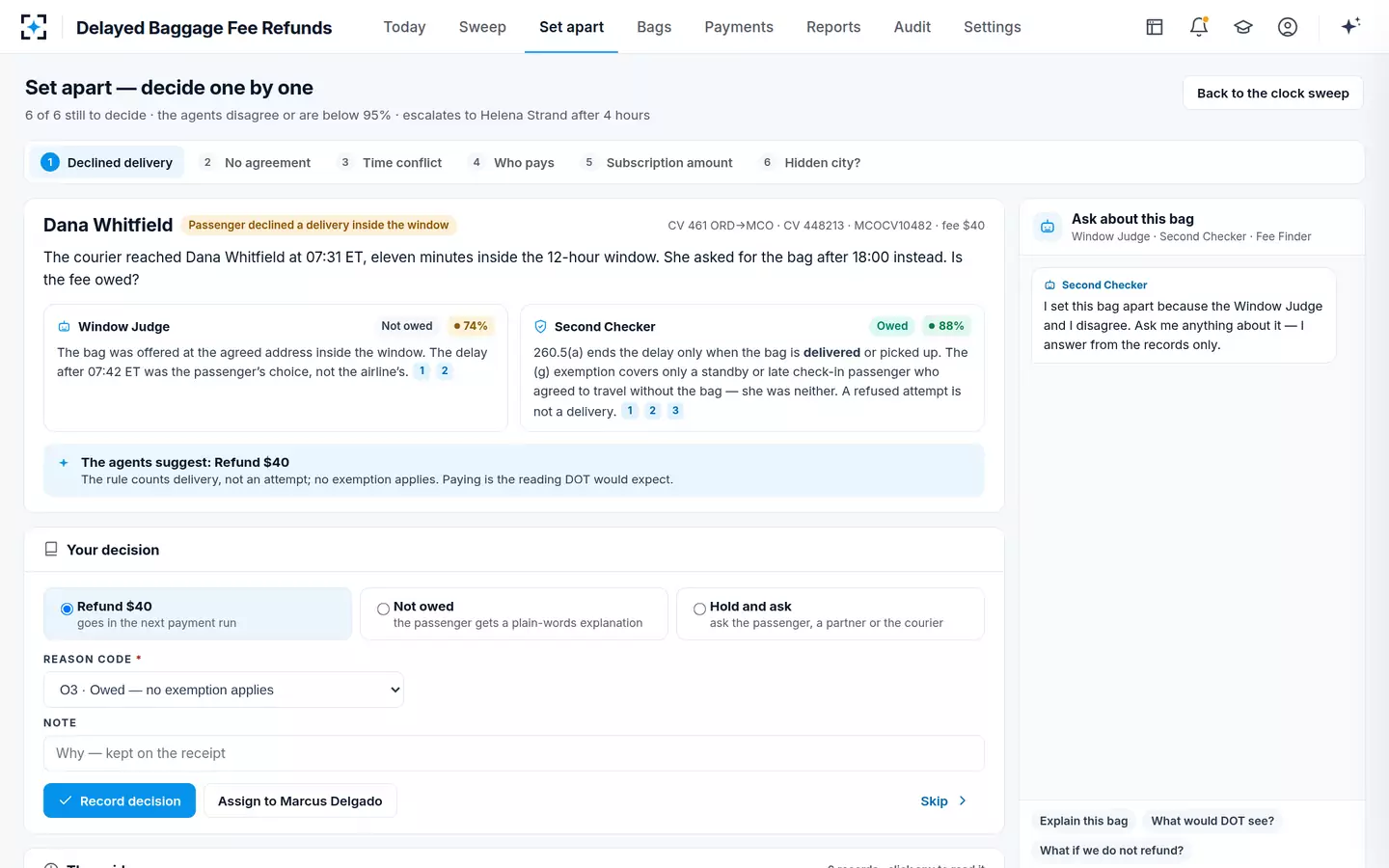Click the Note input field
The width and height of the screenshot is (1389, 868).
(514, 753)
